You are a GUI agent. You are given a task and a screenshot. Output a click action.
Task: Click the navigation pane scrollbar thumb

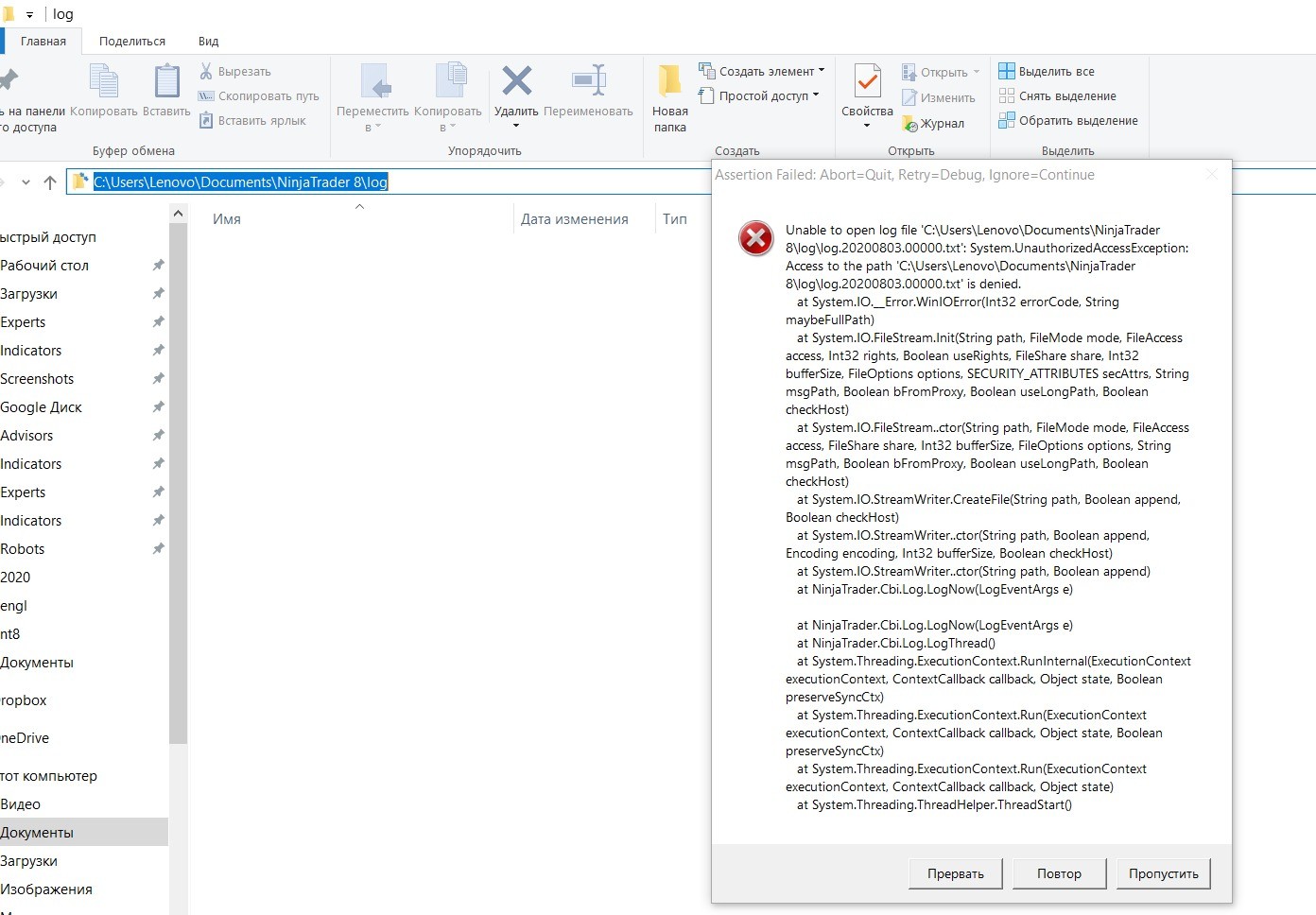(x=178, y=484)
